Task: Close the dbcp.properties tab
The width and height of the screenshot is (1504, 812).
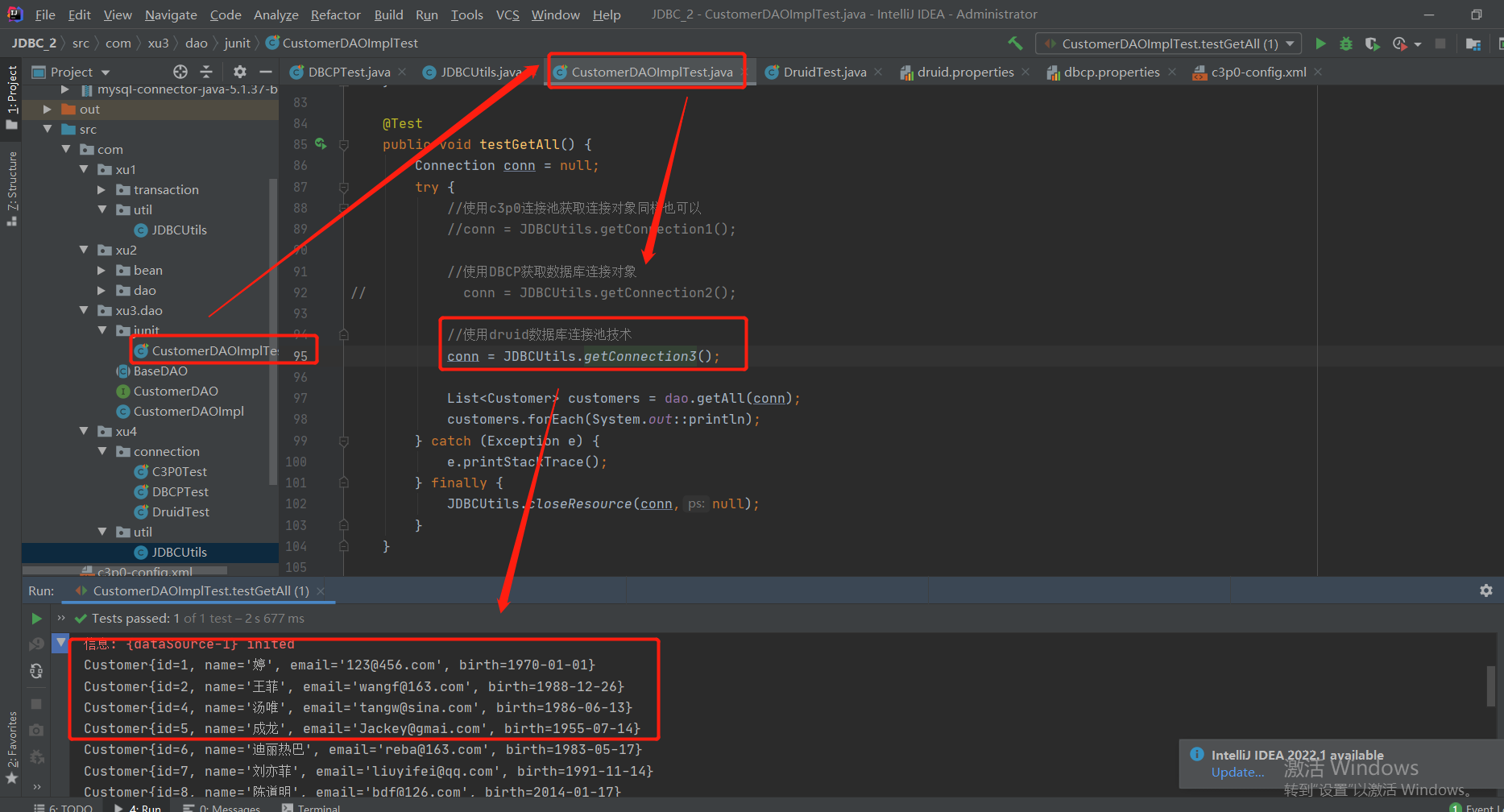Action: click(x=1172, y=72)
